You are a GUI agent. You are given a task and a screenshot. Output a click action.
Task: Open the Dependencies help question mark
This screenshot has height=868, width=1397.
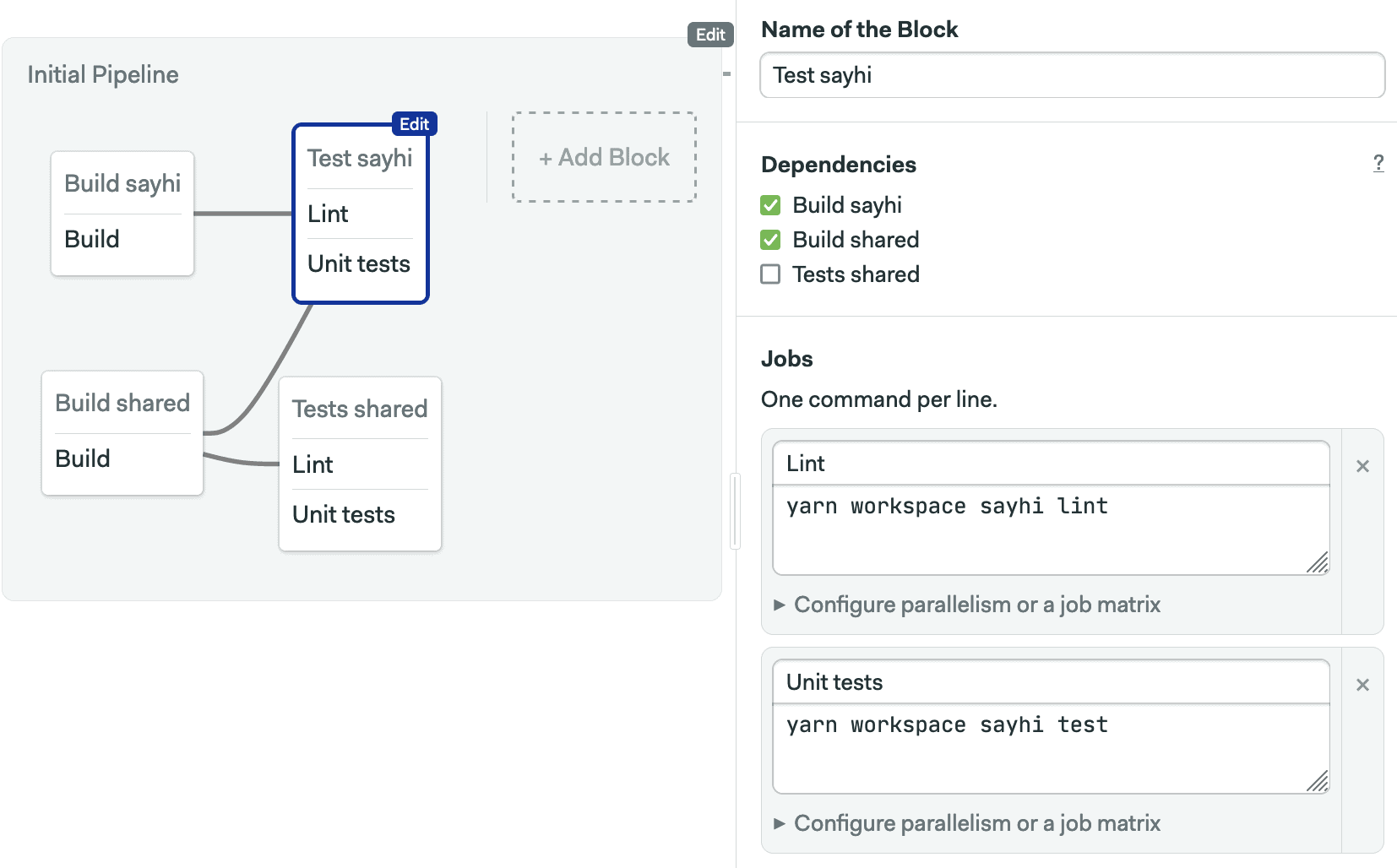[1378, 163]
